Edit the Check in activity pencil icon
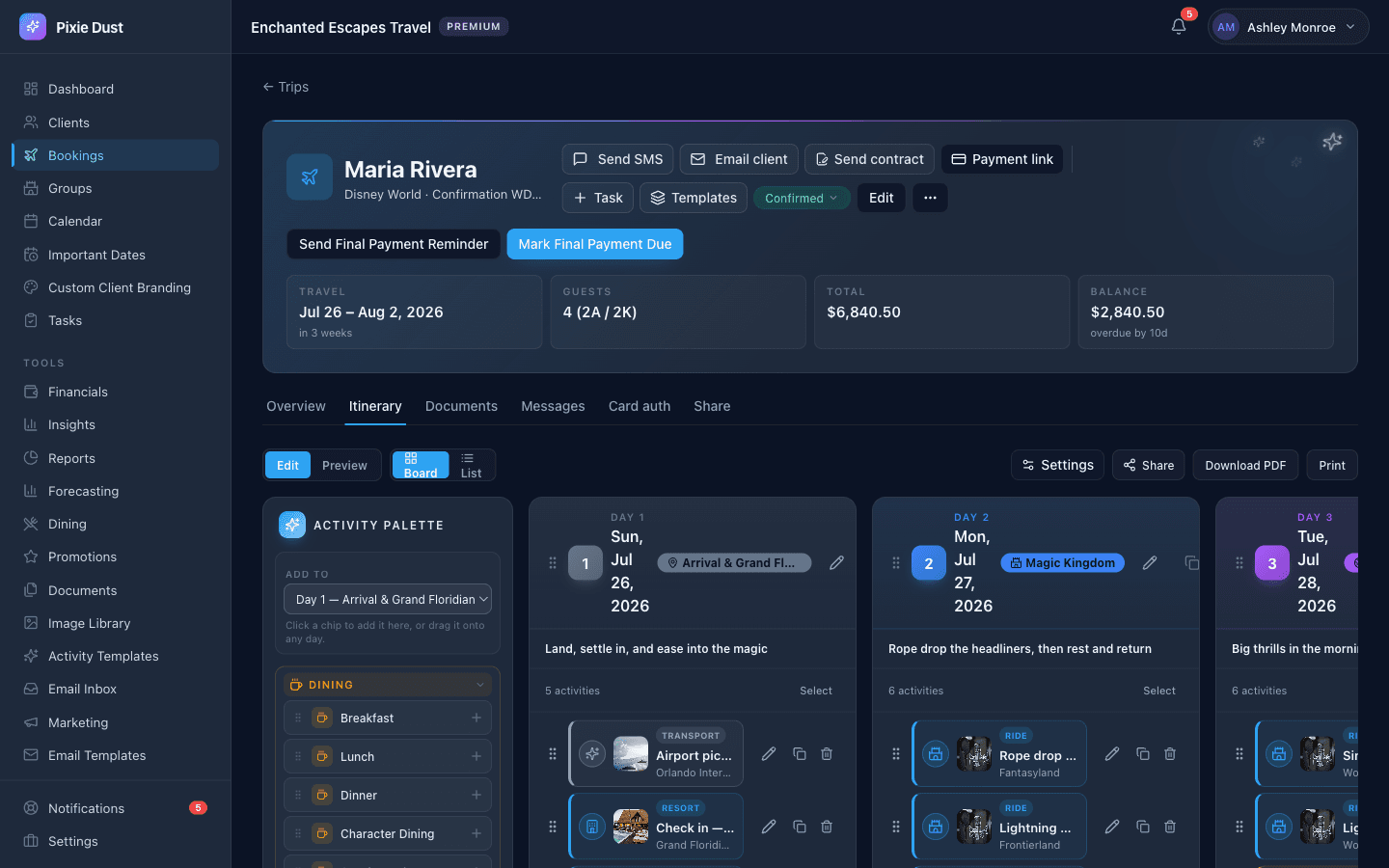The height and width of the screenshot is (868, 1389). pos(769,827)
